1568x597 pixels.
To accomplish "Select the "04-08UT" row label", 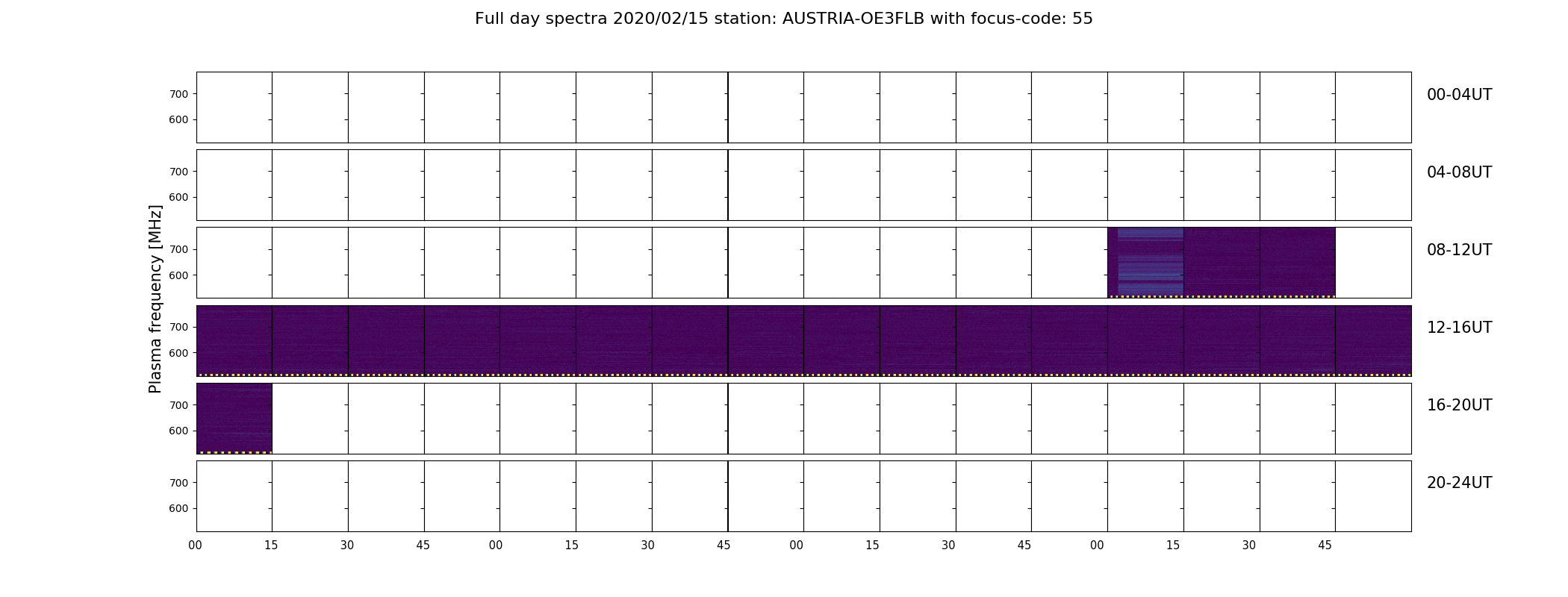I will [1459, 172].
